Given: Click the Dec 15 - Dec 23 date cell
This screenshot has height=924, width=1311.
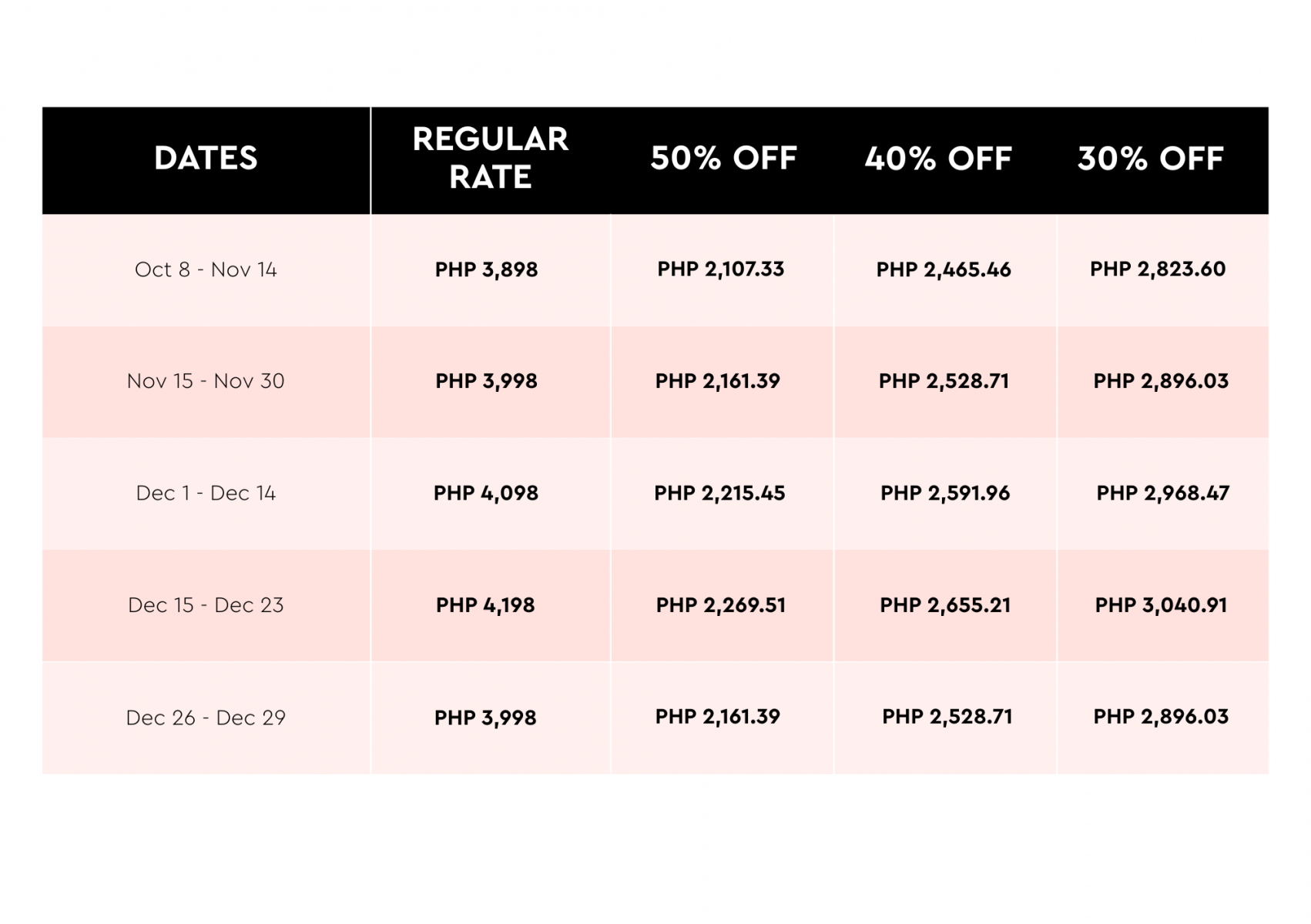Looking at the screenshot, I should point(206,605).
